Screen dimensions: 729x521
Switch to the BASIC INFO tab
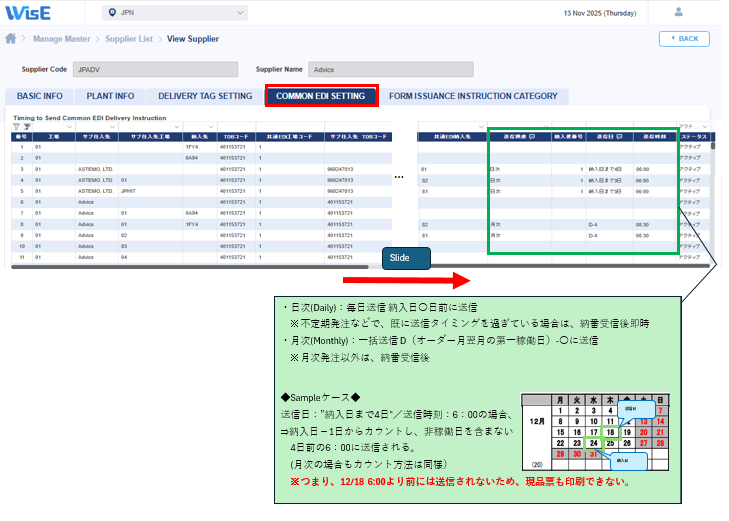click(x=39, y=96)
